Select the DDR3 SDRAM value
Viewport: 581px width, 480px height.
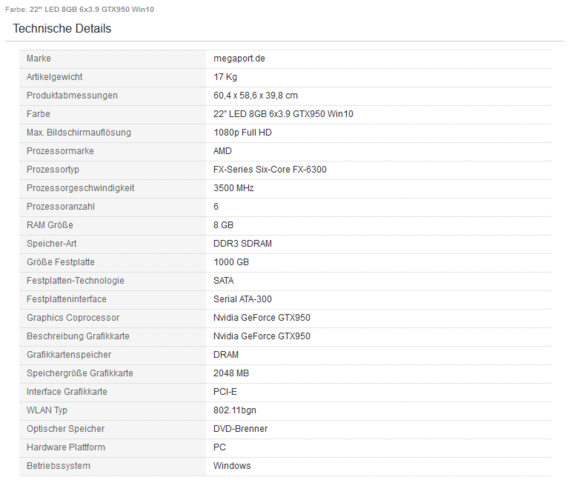point(242,244)
